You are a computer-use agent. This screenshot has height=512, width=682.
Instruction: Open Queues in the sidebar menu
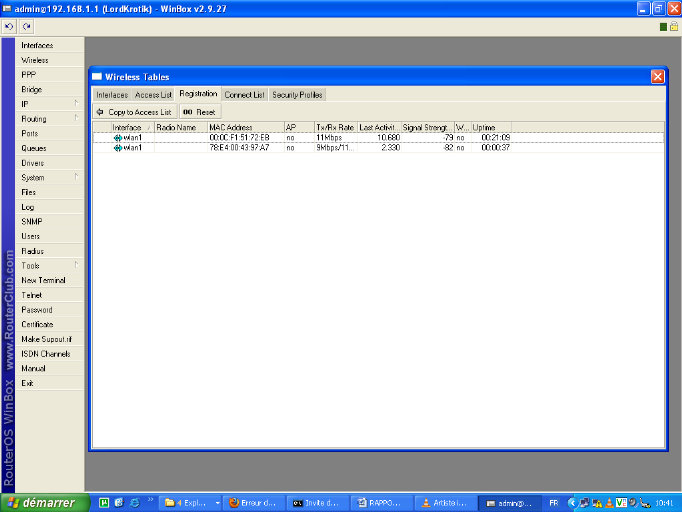49,148
